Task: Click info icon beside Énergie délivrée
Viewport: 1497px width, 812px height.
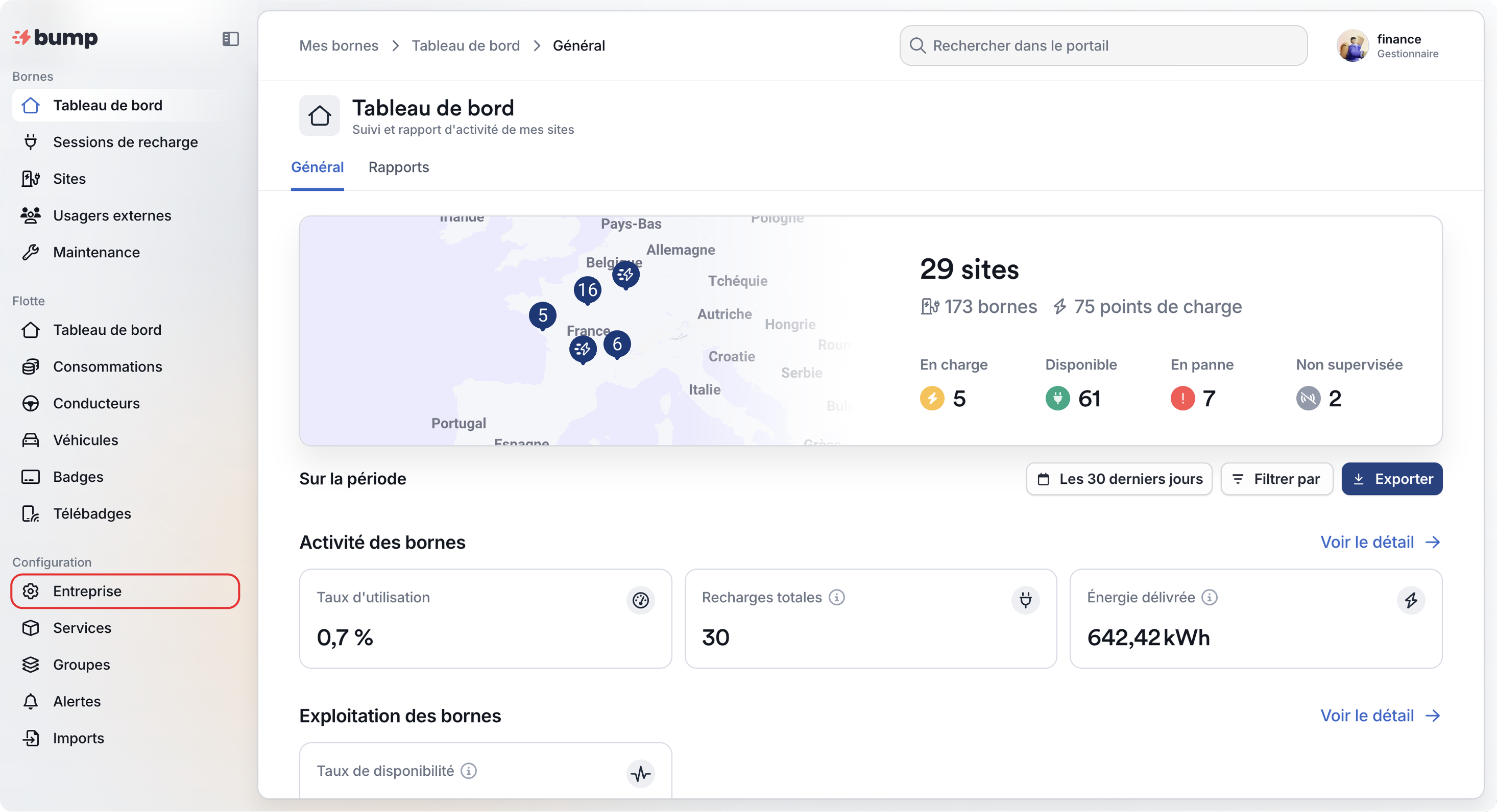Action: [x=1210, y=597]
